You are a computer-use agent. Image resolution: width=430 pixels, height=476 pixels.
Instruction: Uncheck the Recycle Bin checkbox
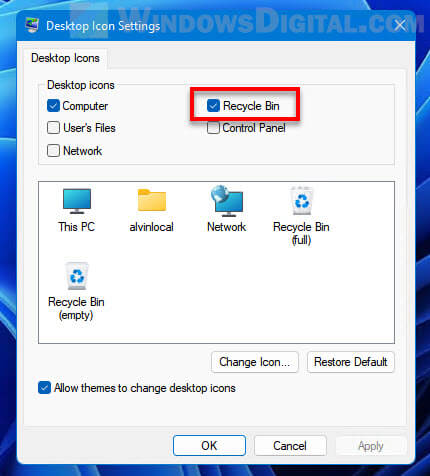point(213,106)
